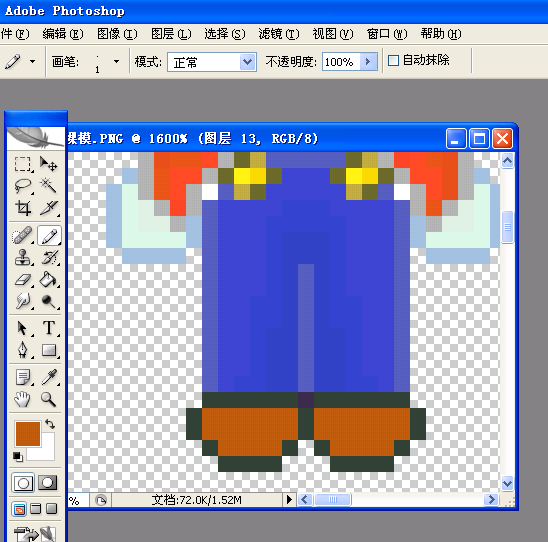
Task: Select the Move tool
Action: (x=49, y=164)
